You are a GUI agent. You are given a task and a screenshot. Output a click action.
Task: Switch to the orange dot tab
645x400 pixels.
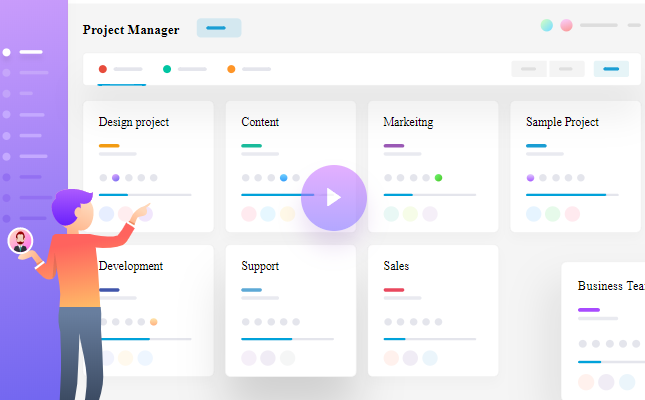click(x=231, y=69)
